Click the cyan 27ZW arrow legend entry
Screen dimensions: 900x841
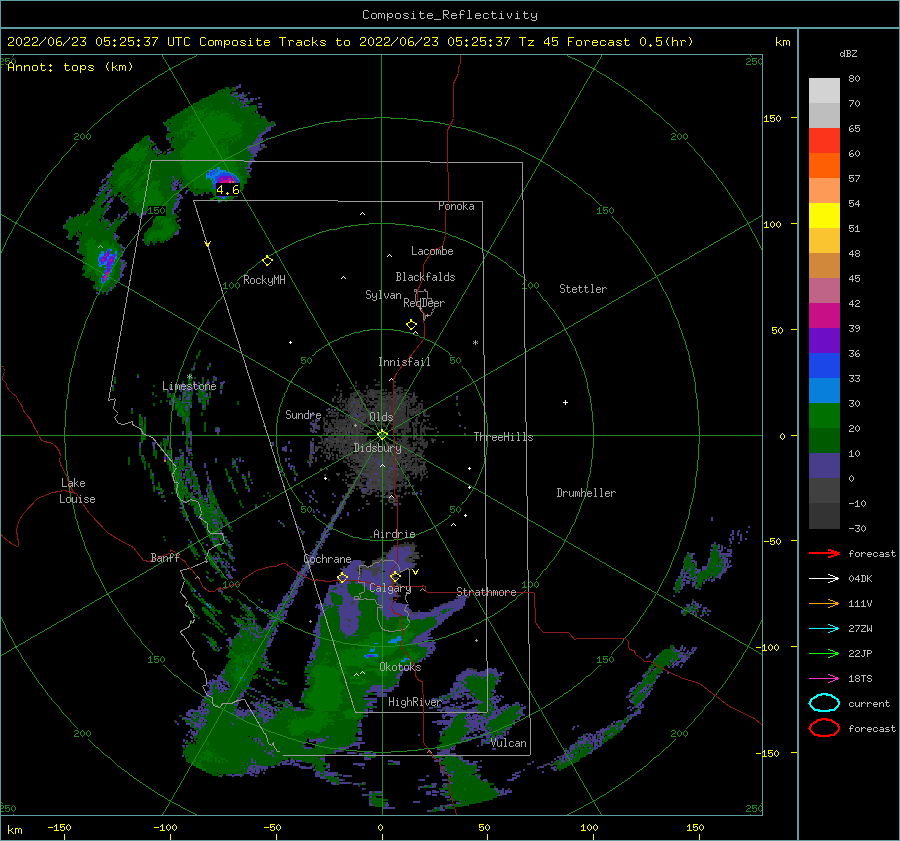pyautogui.click(x=824, y=629)
